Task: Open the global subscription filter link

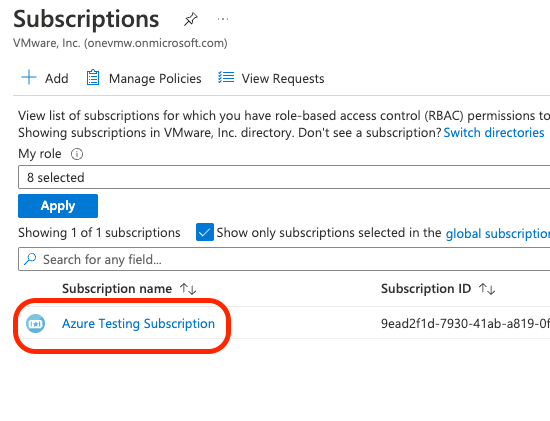Action: [x=498, y=233]
